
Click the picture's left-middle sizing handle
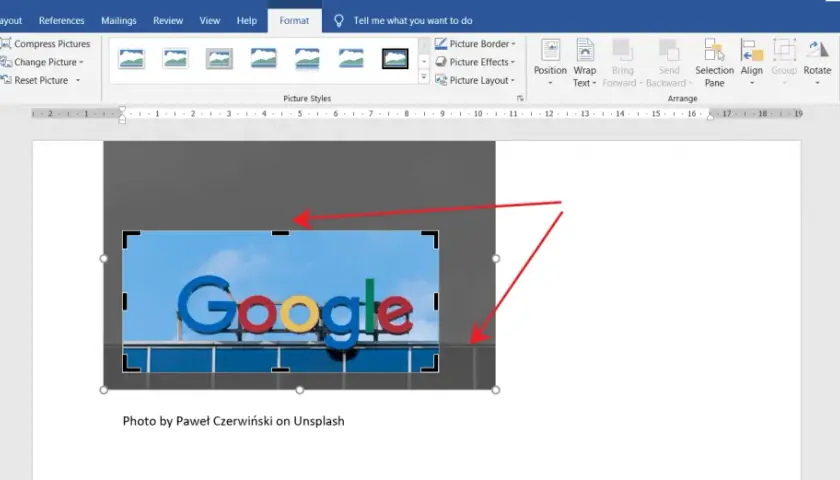point(103,259)
